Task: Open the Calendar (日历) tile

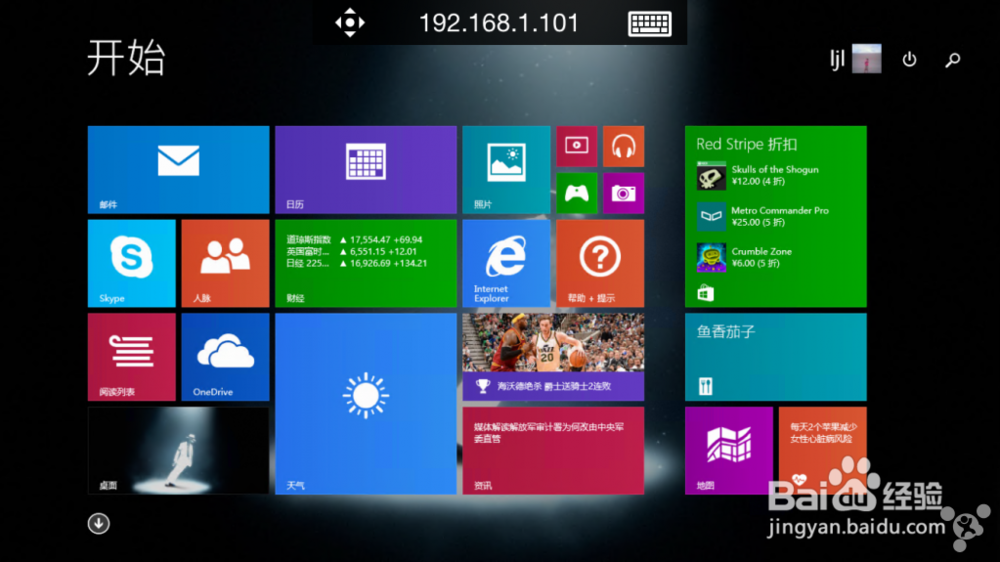Action: [x=366, y=170]
